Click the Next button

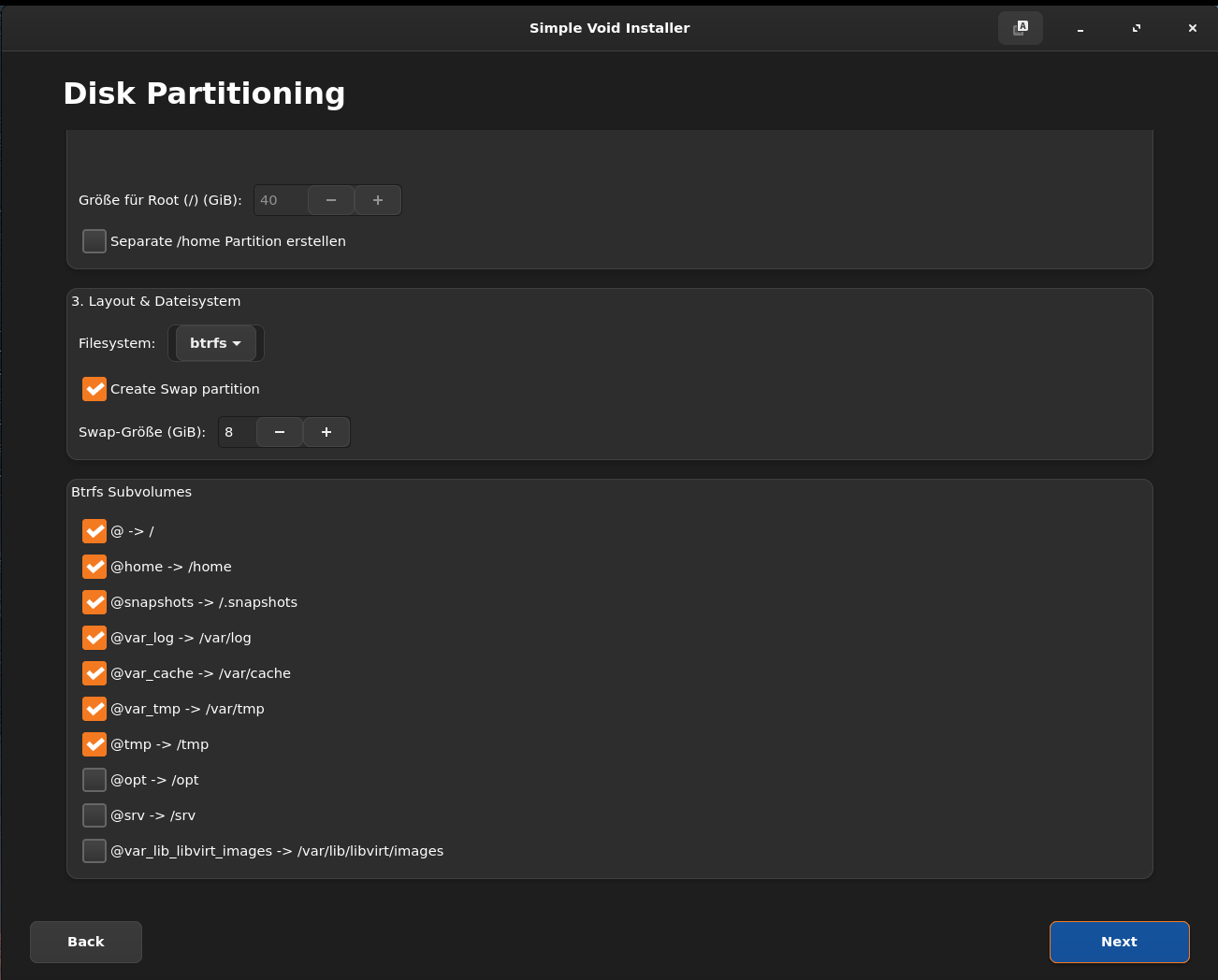point(1119,942)
